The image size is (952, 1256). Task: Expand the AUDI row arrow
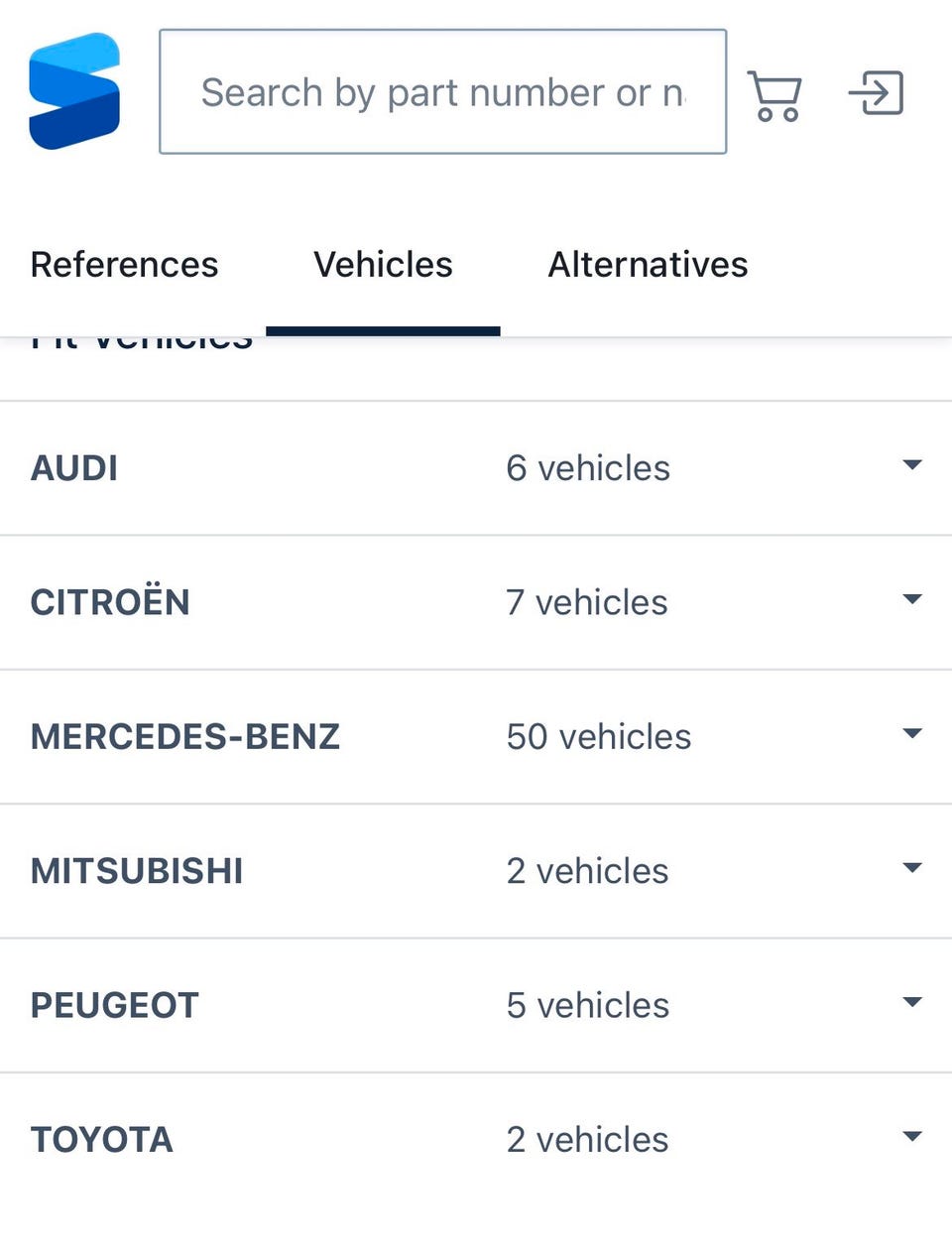912,465
